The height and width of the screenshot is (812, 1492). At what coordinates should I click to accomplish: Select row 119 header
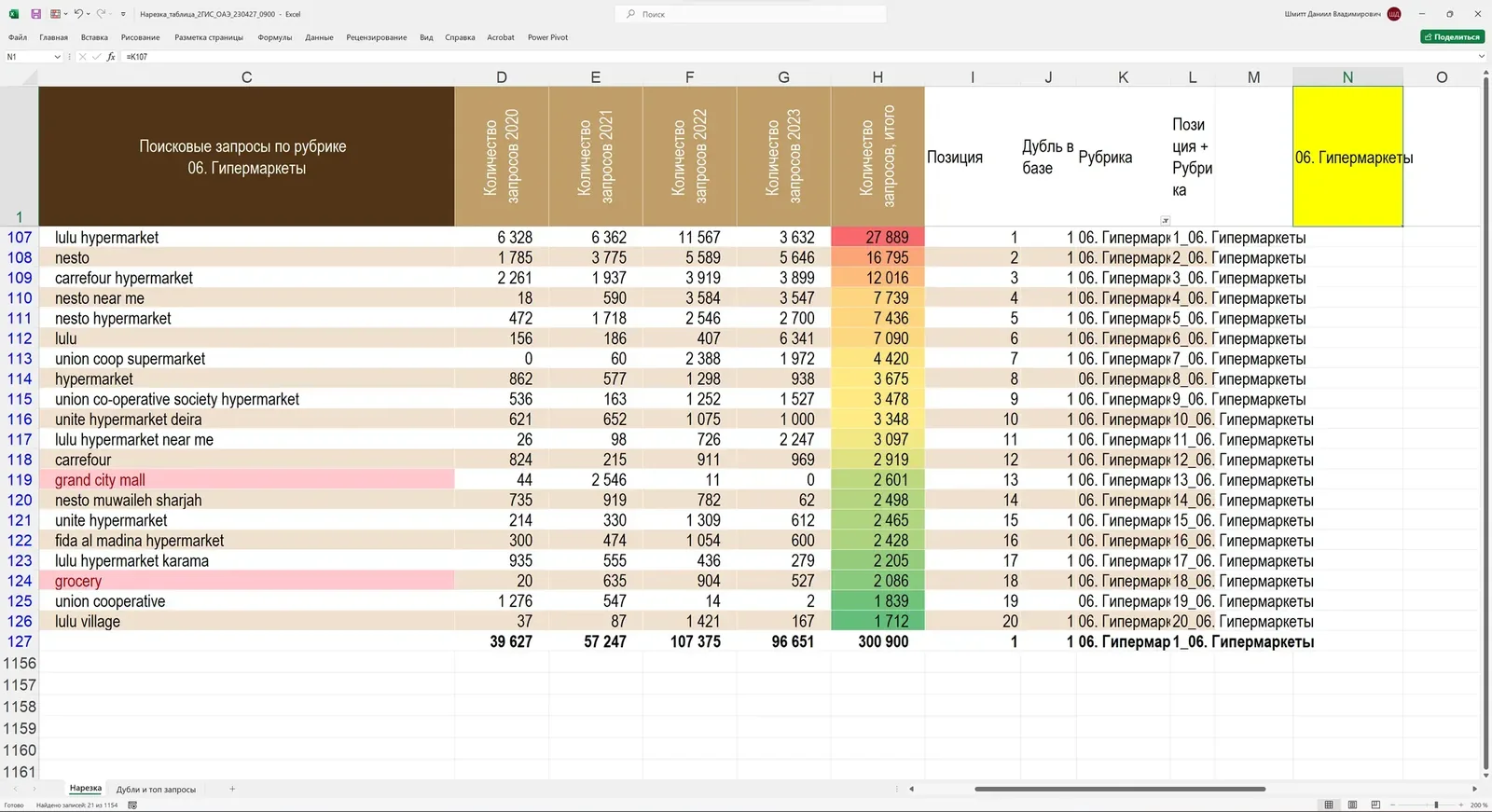[20, 480]
